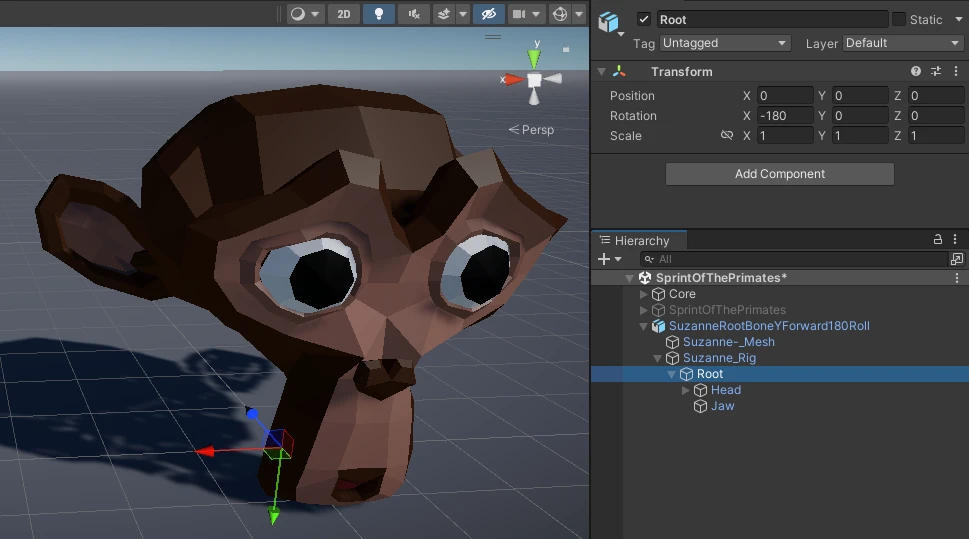Toggle the Scale constrain proportions link icon
Image resolution: width=969 pixels, height=539 pixels.
[727, 135]
